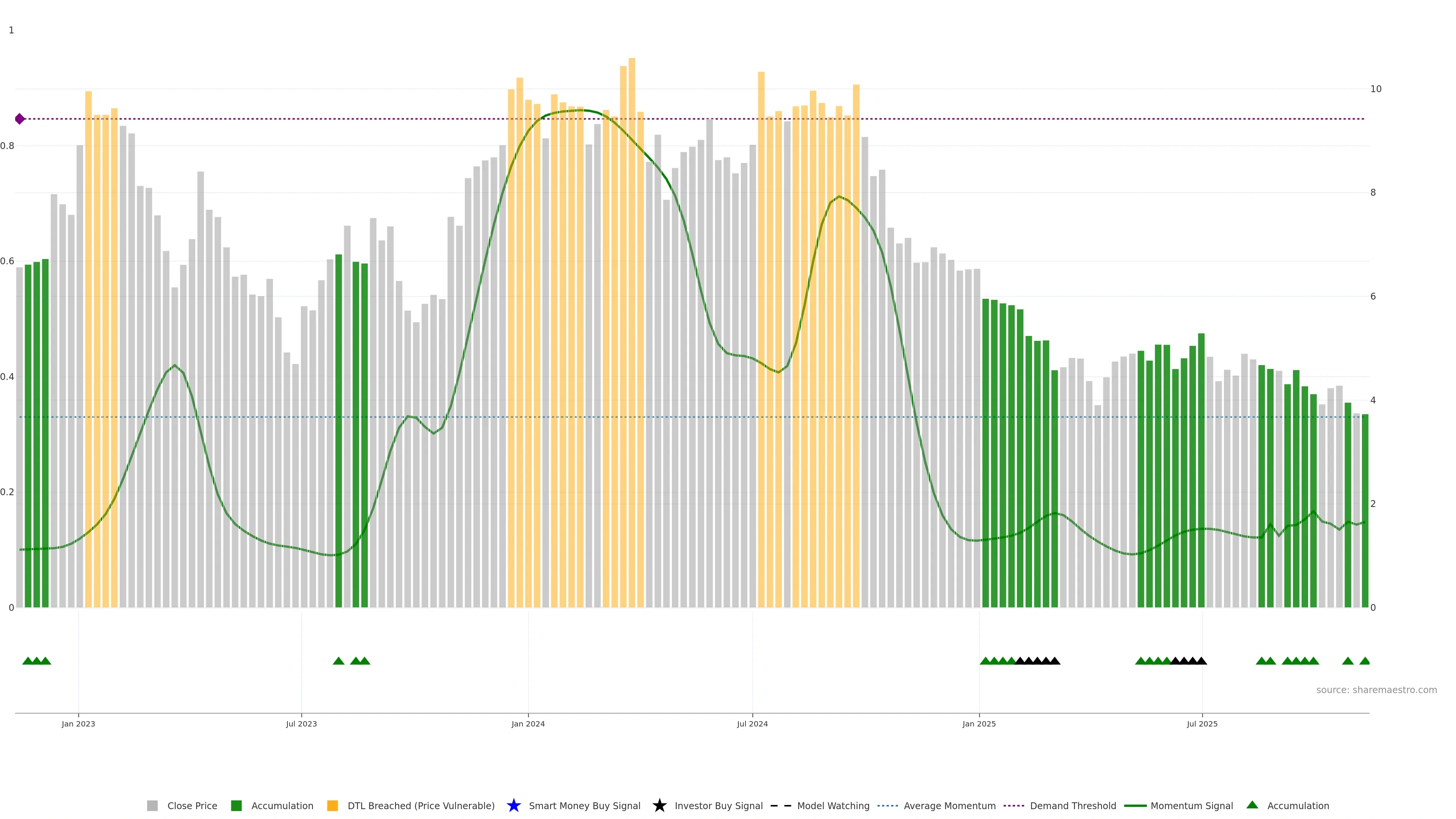Click the Jan 2024 x-axis label
1456x819 pixels.
pyautogui.click(x=528, y=723)
